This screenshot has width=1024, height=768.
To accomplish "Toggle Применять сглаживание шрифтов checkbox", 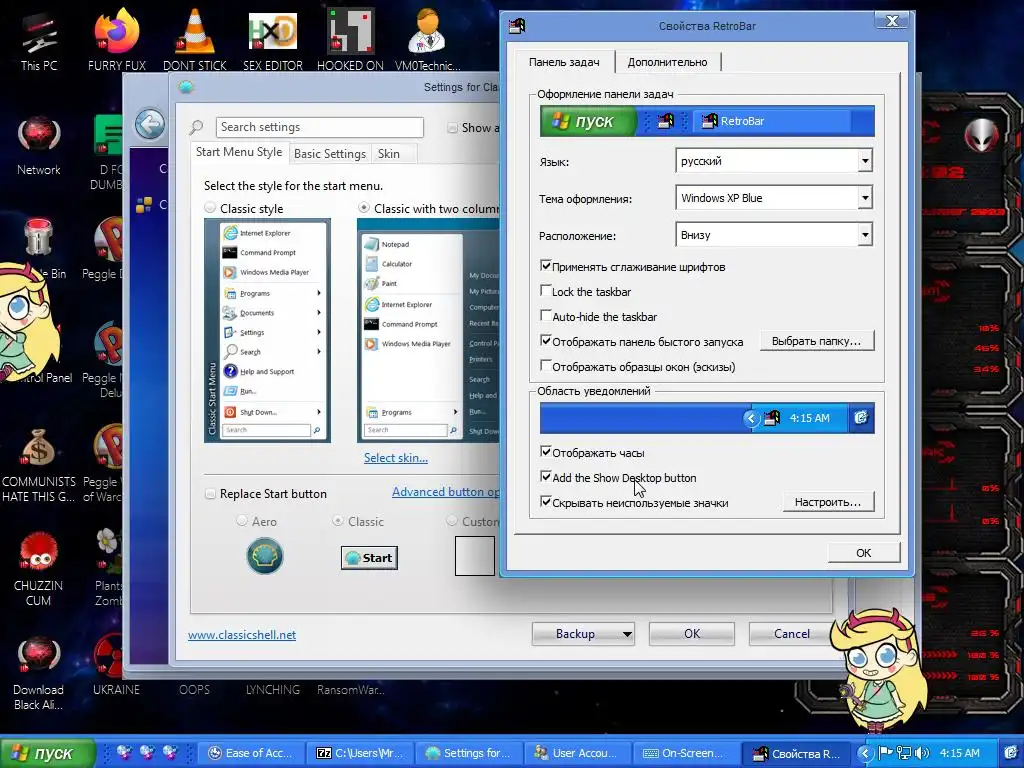I will 546,266.
